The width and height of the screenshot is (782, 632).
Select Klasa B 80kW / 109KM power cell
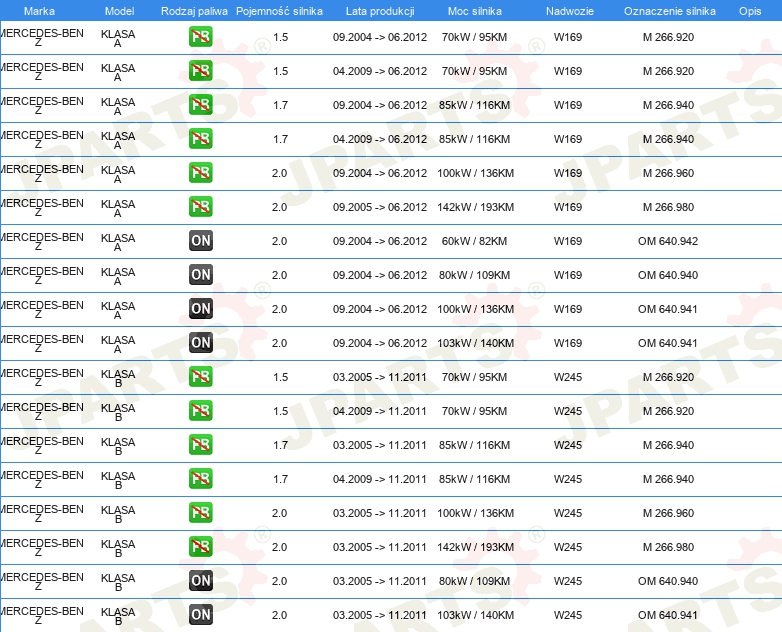pyautogui.click(x=474, y=581)
